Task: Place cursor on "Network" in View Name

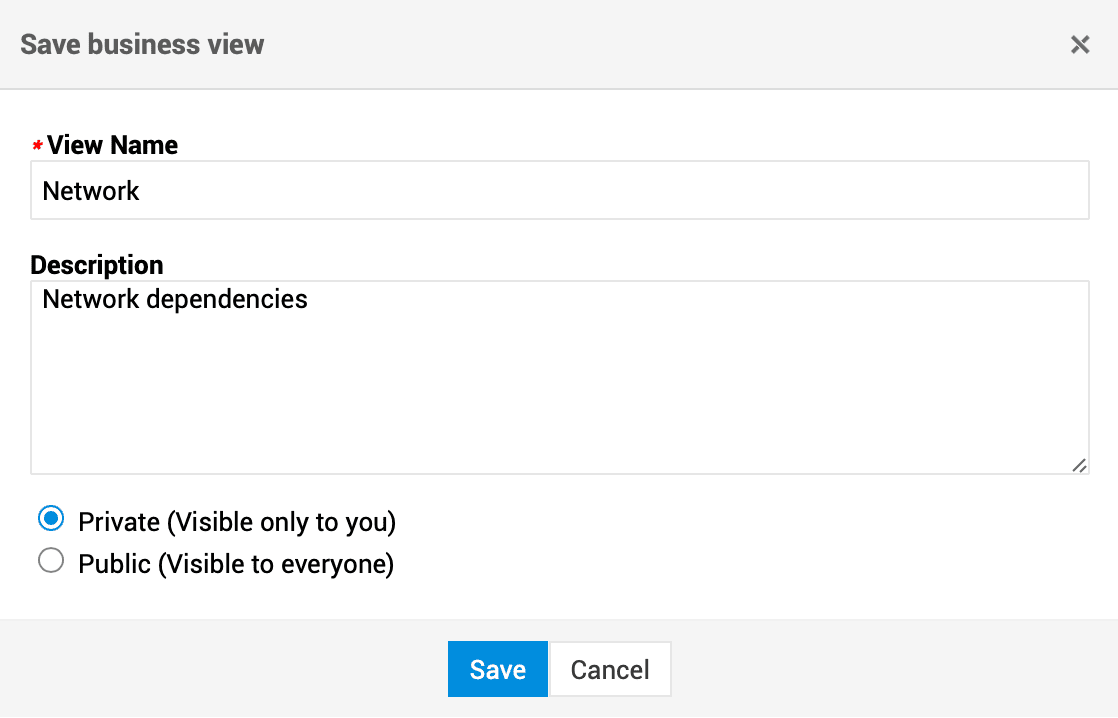Action: tap(91, 191)
